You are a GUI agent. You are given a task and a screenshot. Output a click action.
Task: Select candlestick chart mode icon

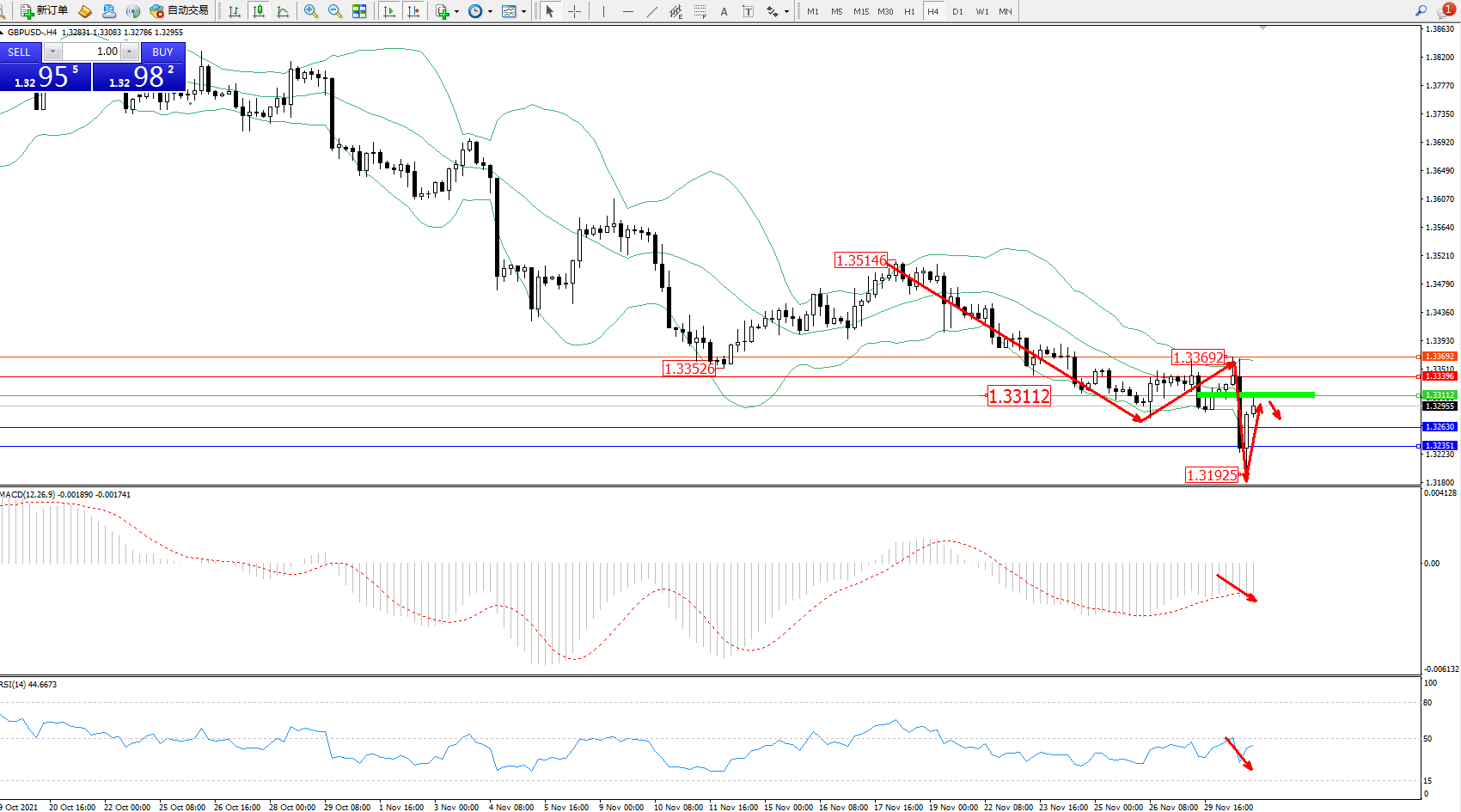tap(258, 11)
